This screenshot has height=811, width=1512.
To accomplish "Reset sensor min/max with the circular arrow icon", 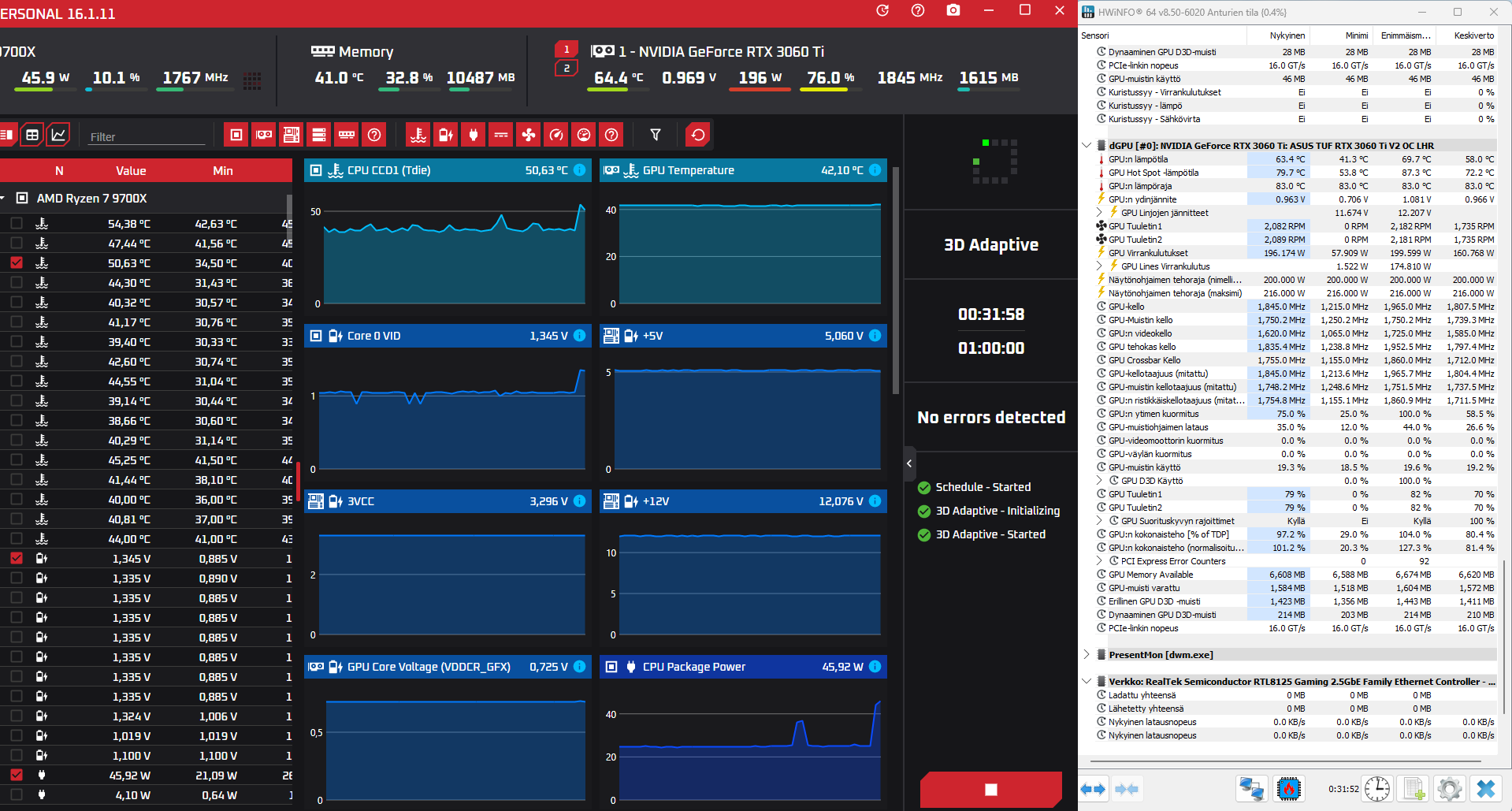I will point(698,135).
